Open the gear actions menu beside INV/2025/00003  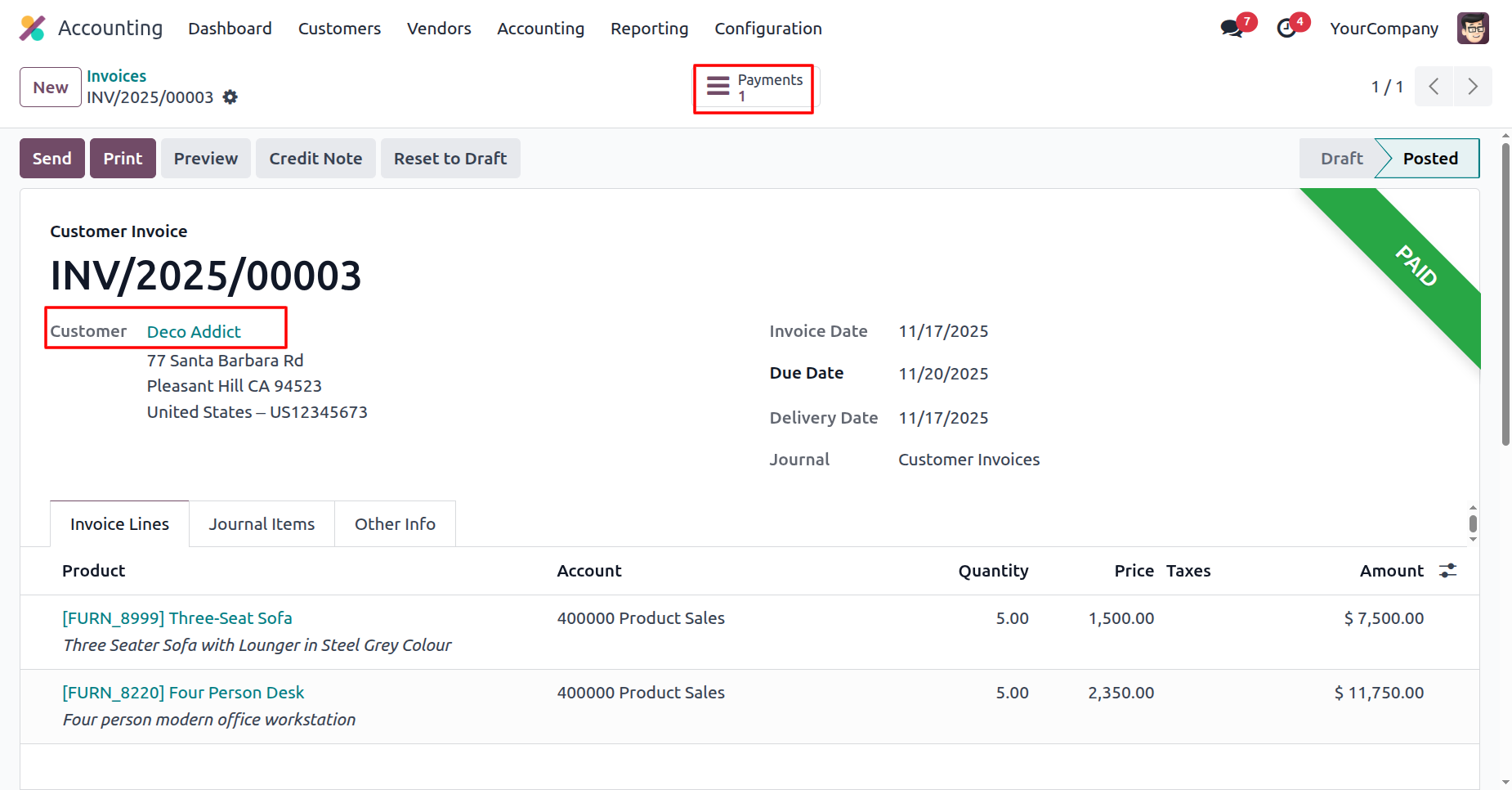(230, 97)
